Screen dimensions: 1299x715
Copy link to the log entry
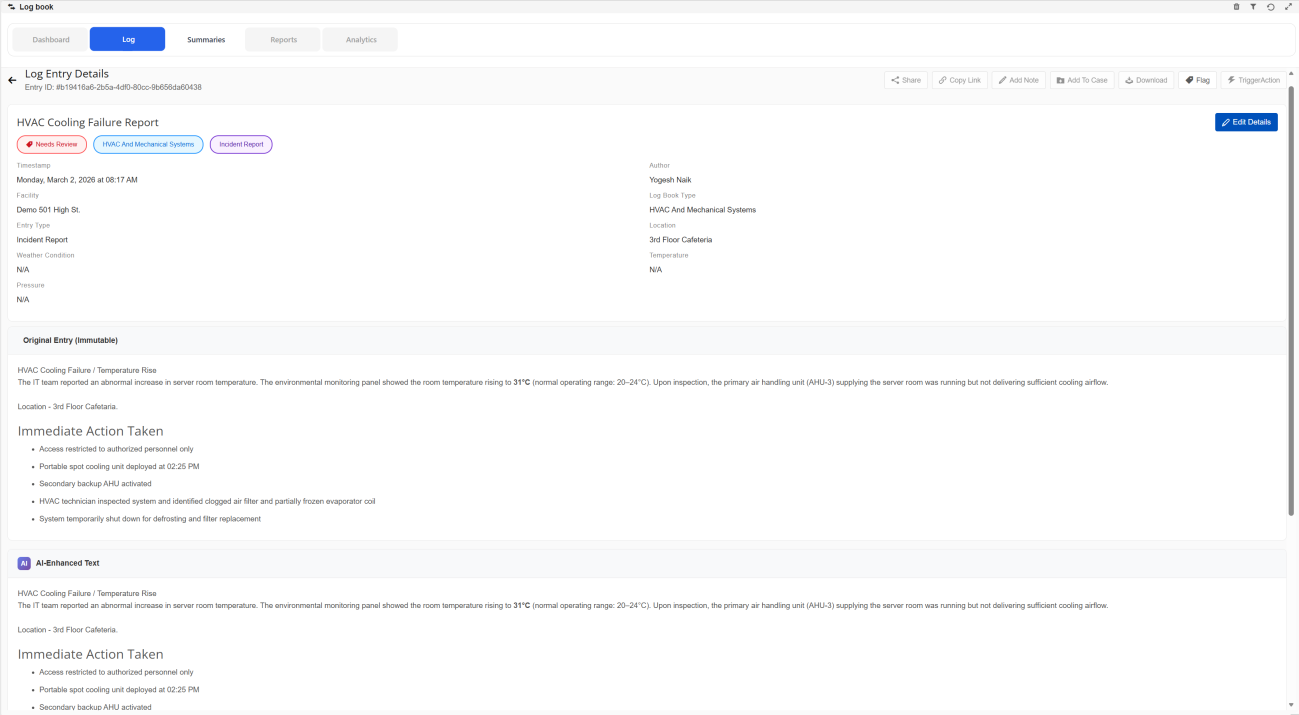960,80
